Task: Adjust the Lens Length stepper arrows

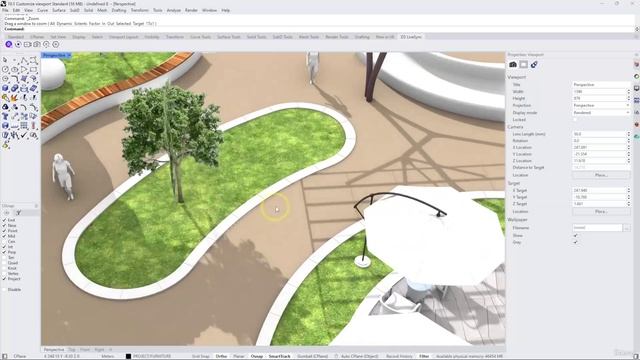Action: [629, 134]
